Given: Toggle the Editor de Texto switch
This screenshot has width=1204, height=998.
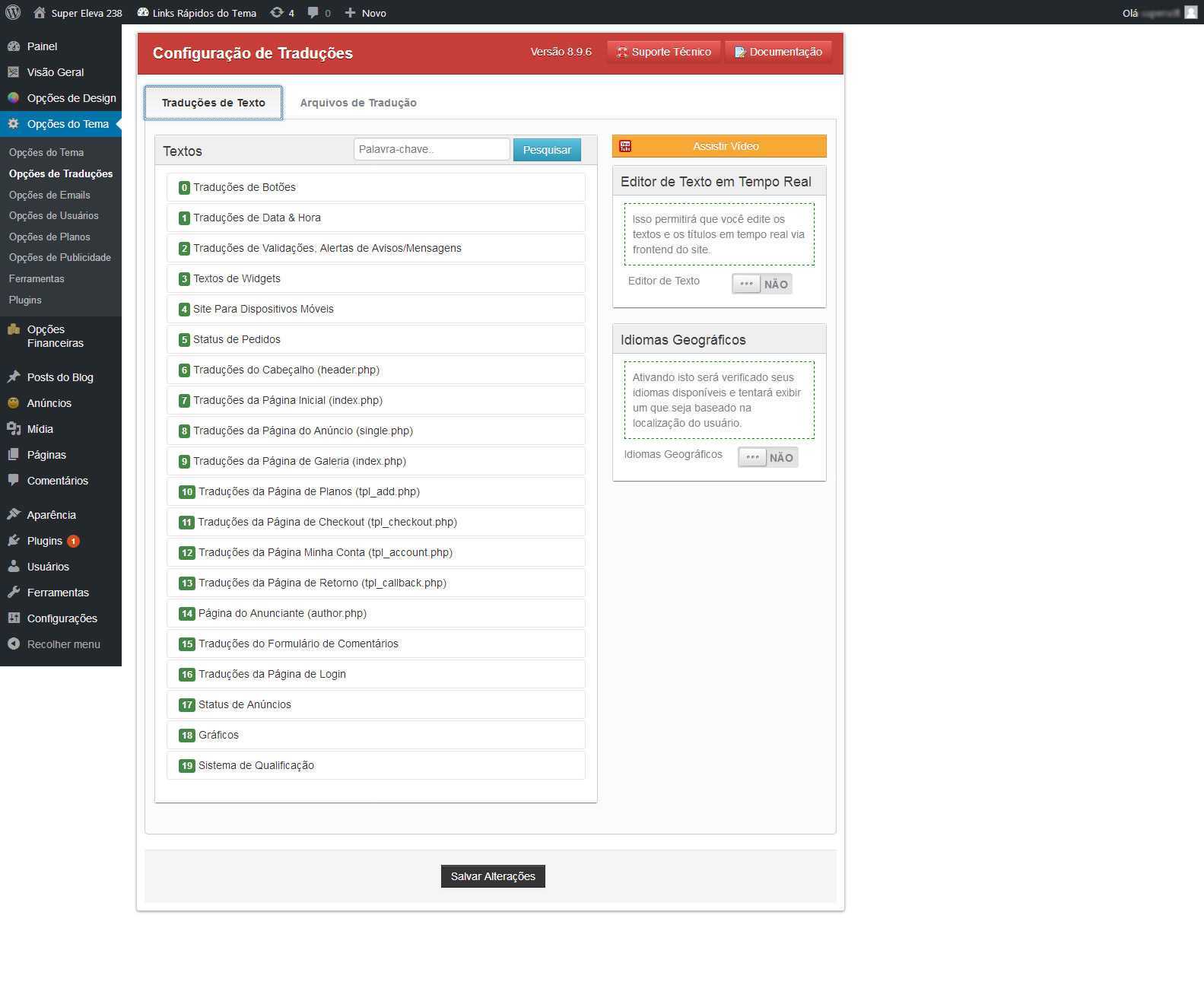Looking at the screenshot, I should tap(761, 284).
